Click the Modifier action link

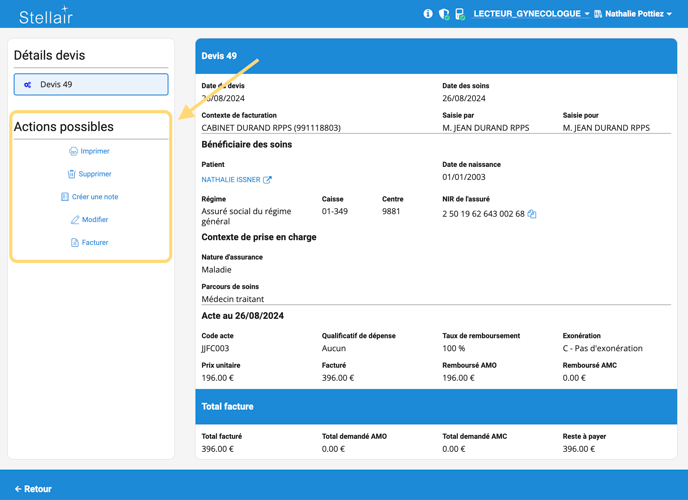(x=95, y=220)
